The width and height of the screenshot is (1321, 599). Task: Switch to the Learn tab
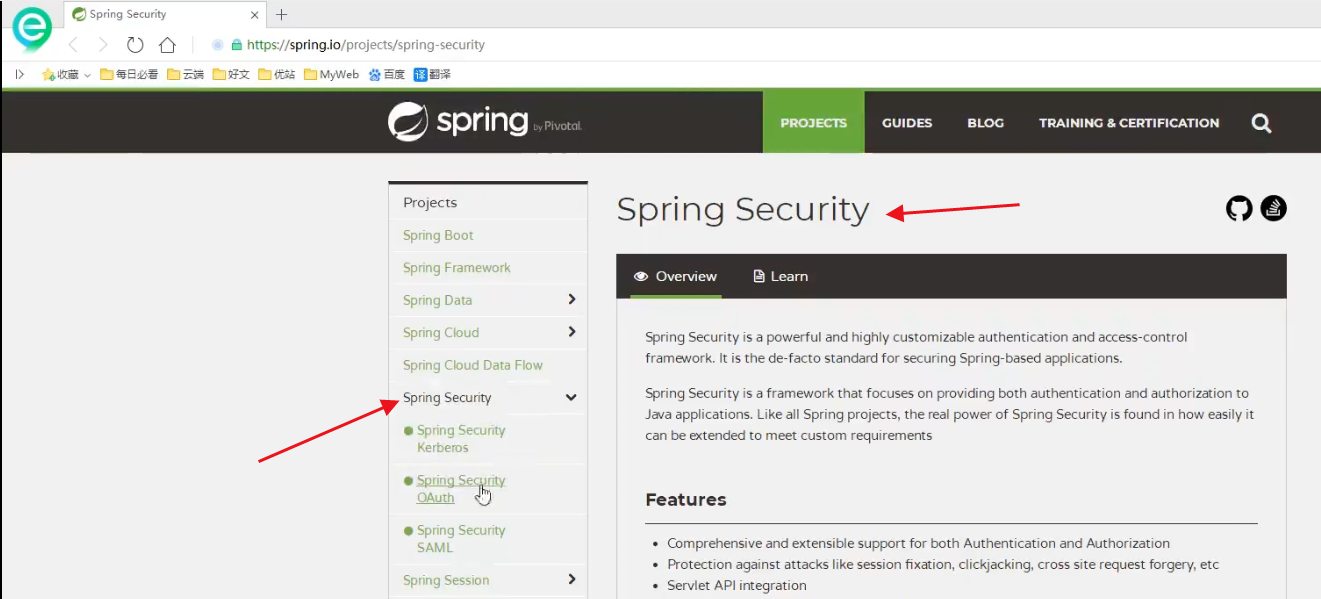point(780,276)
